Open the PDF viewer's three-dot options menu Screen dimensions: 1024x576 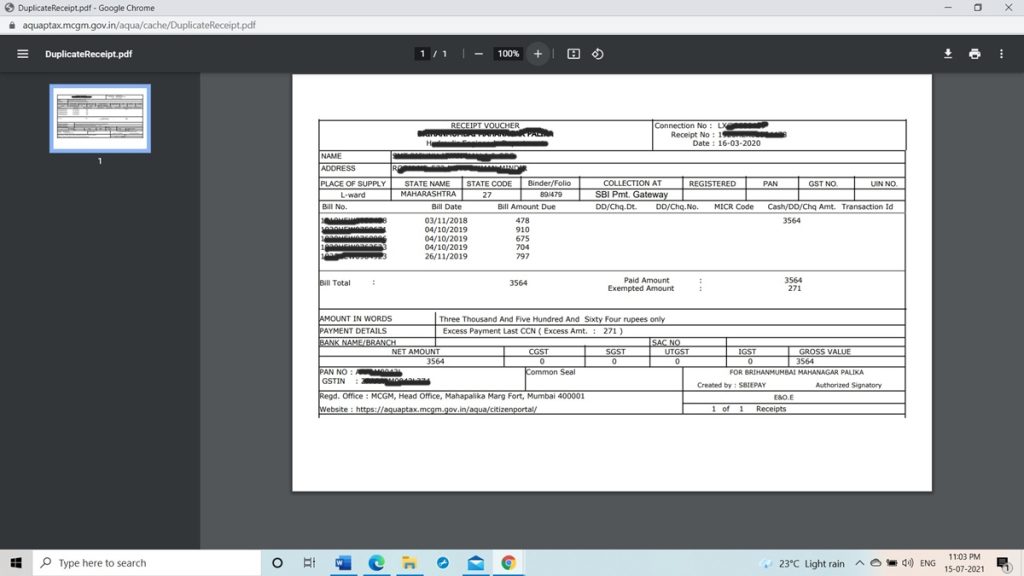1001,54
